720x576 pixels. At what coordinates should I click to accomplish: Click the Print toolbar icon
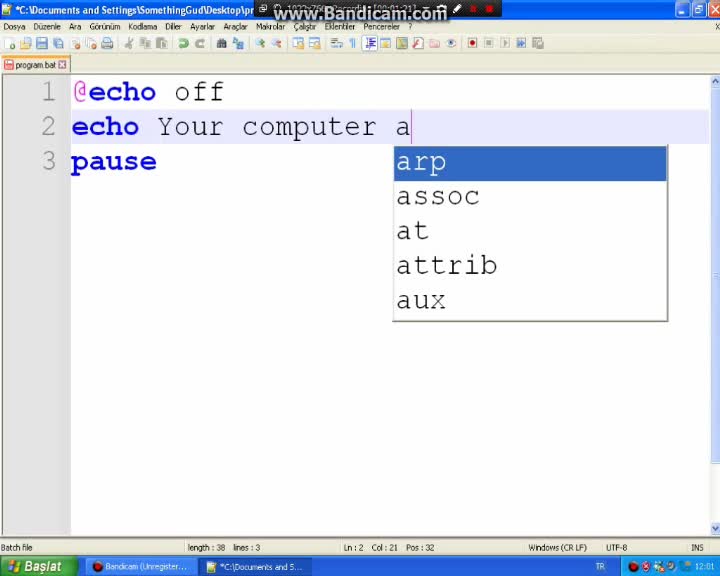click(107, 44)
